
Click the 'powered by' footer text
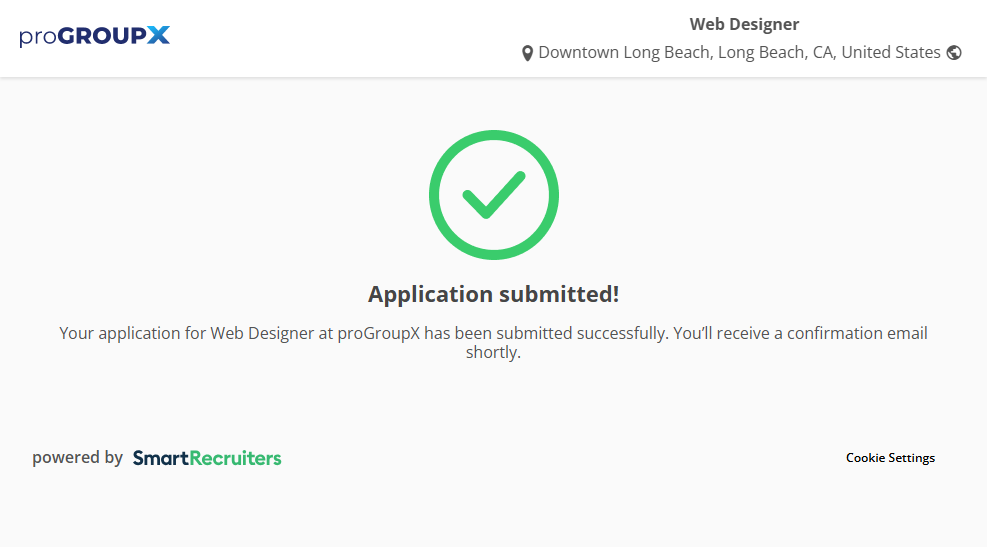tap(77, 458)
